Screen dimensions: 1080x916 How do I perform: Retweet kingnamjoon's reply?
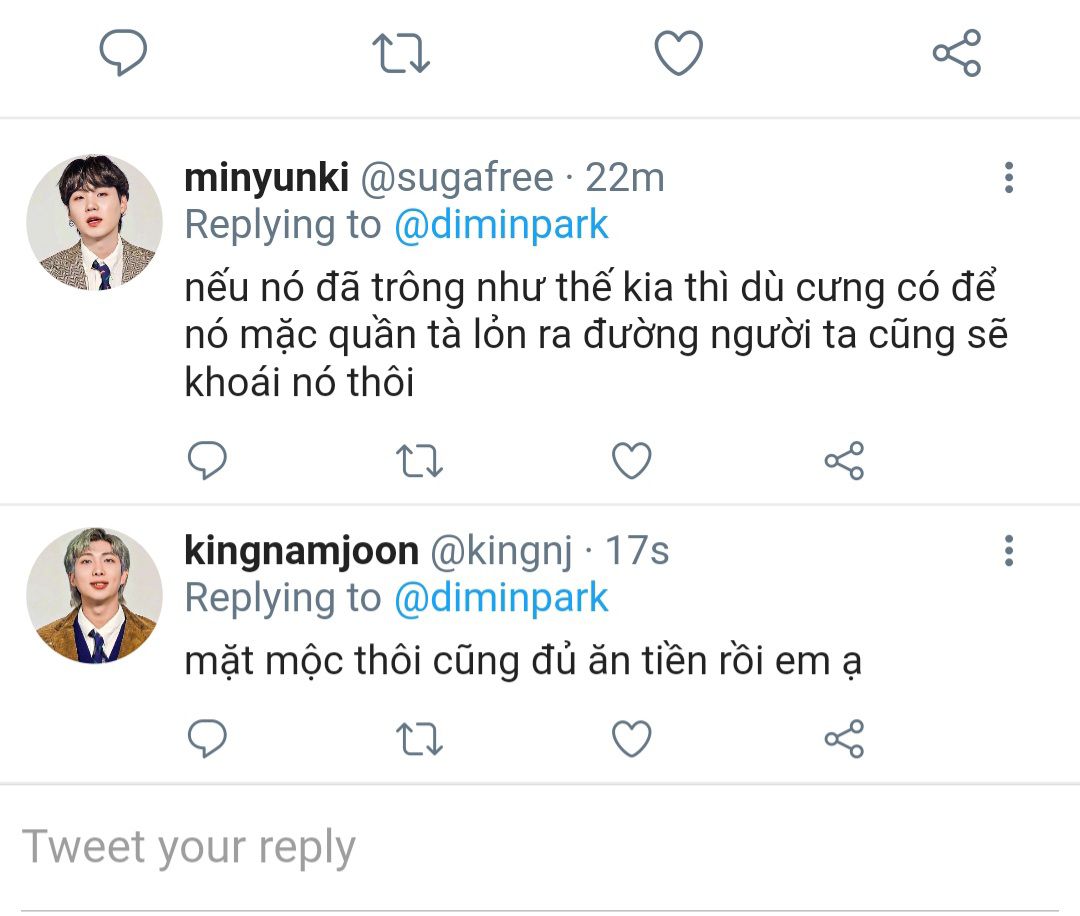point(420,739)
